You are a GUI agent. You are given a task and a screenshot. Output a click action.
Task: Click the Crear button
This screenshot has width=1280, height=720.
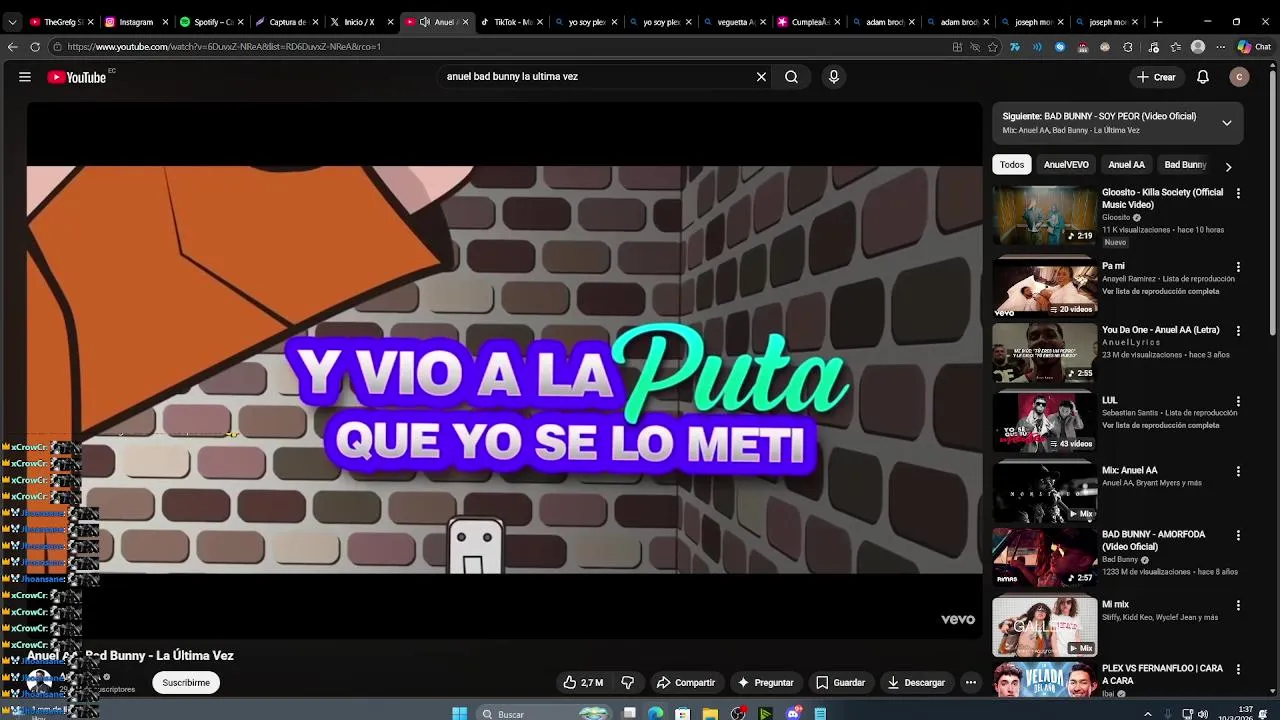[1156, 77]
